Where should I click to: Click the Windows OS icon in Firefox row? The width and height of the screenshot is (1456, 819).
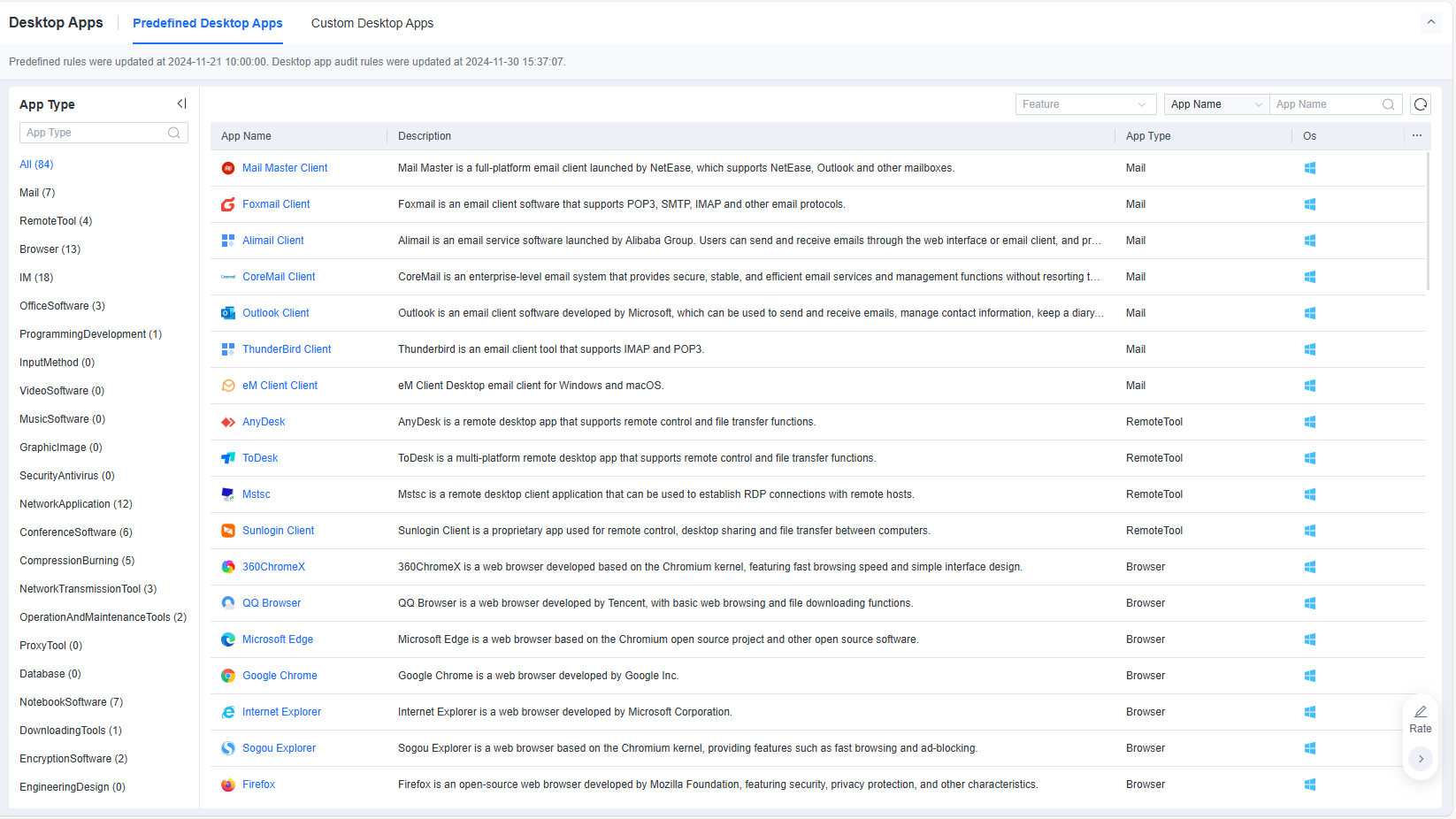[x=1310, y=785]
